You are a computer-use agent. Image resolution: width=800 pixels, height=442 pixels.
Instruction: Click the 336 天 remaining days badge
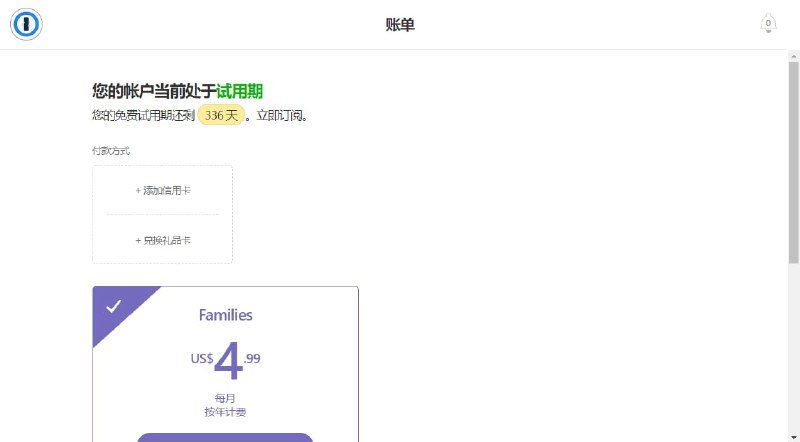coord(221,115)
